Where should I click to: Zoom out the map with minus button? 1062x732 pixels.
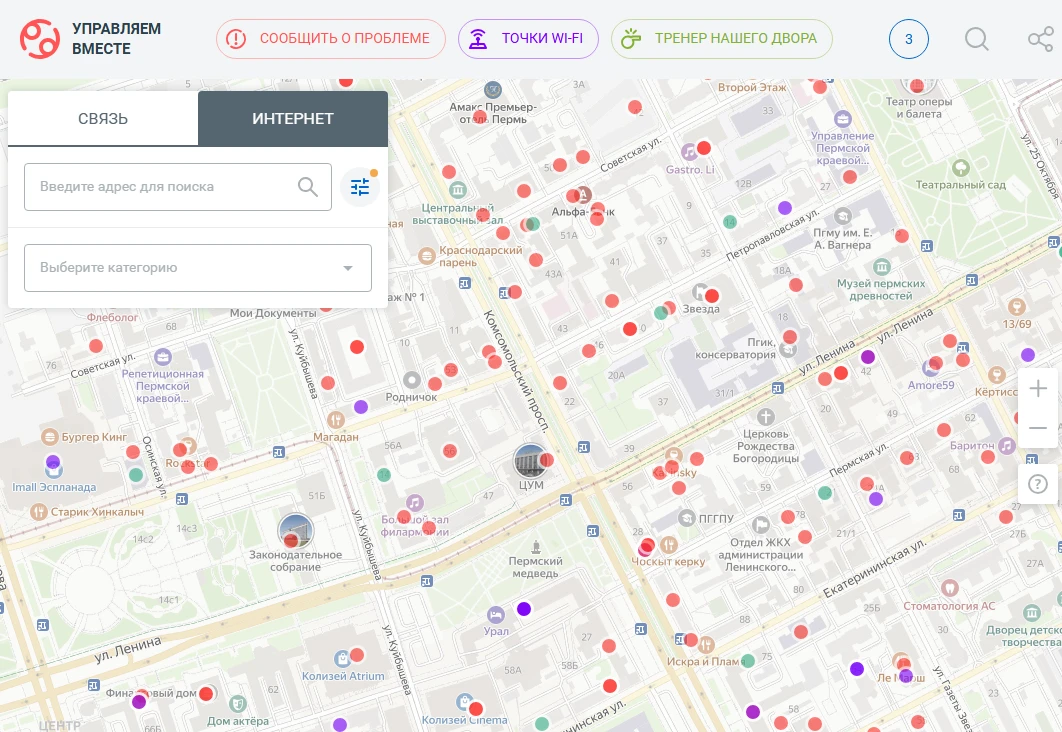click(1038, 427)
